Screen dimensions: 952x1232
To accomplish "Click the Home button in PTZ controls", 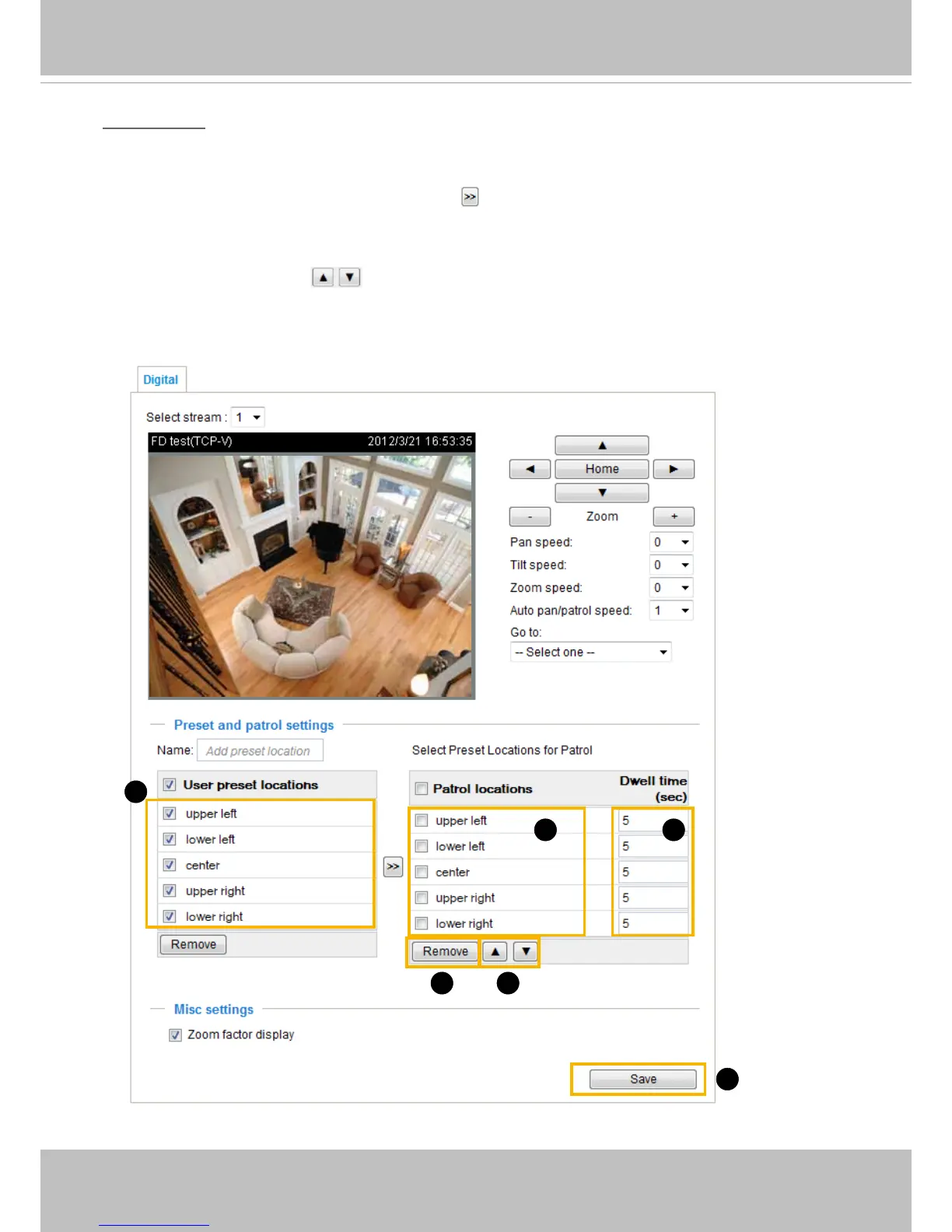I will pos(601,469).
